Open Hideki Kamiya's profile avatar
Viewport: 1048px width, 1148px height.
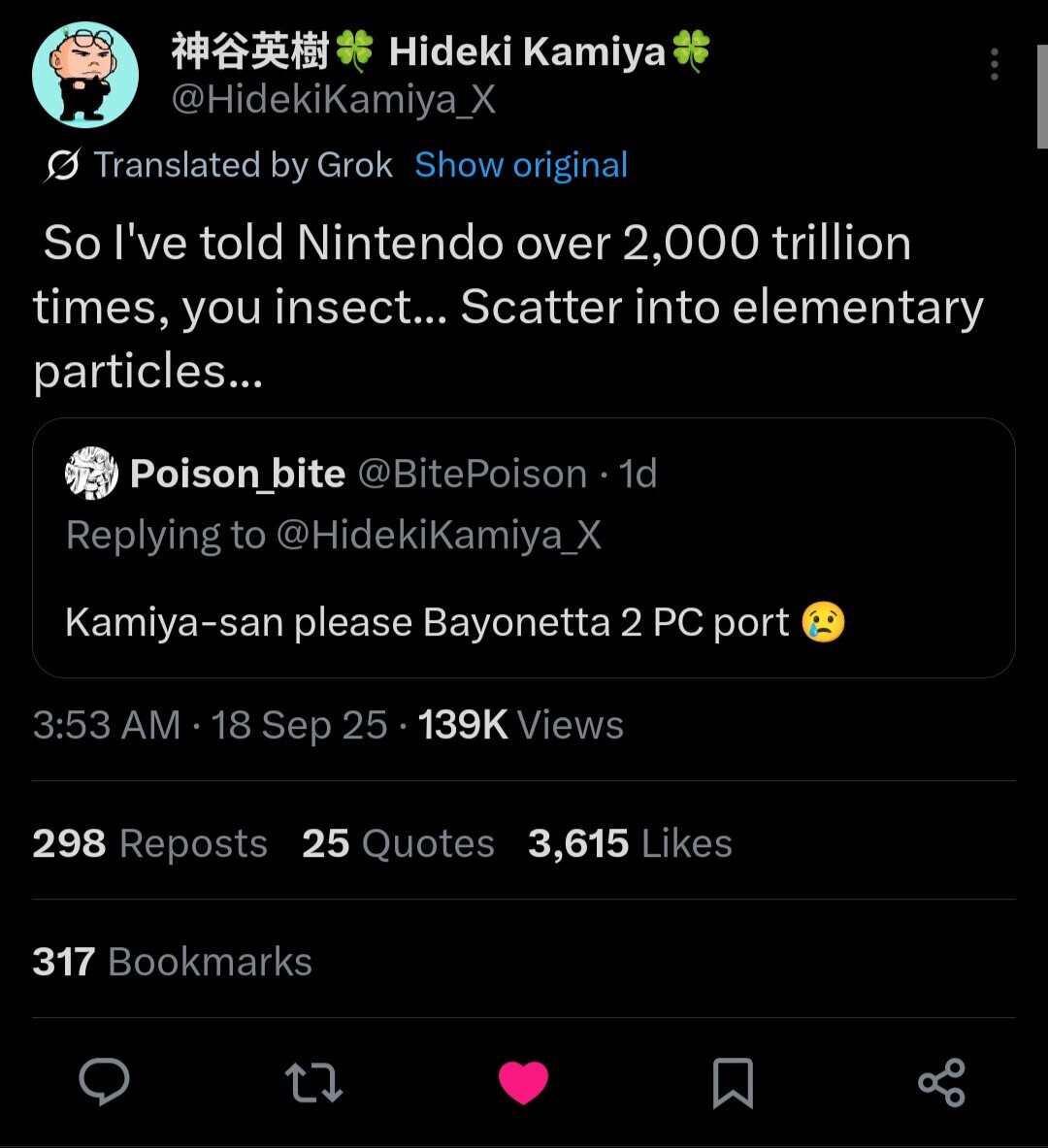coord(85,75)
